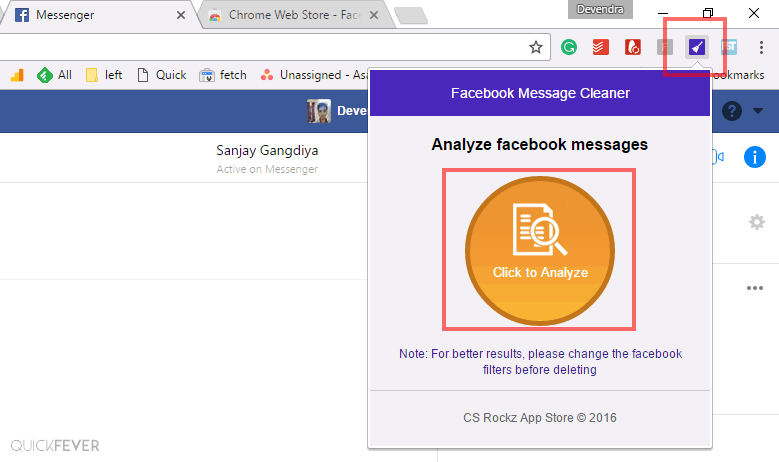
Task: Click the CS Rockz App Store footer text
Action: click(540, 418)
